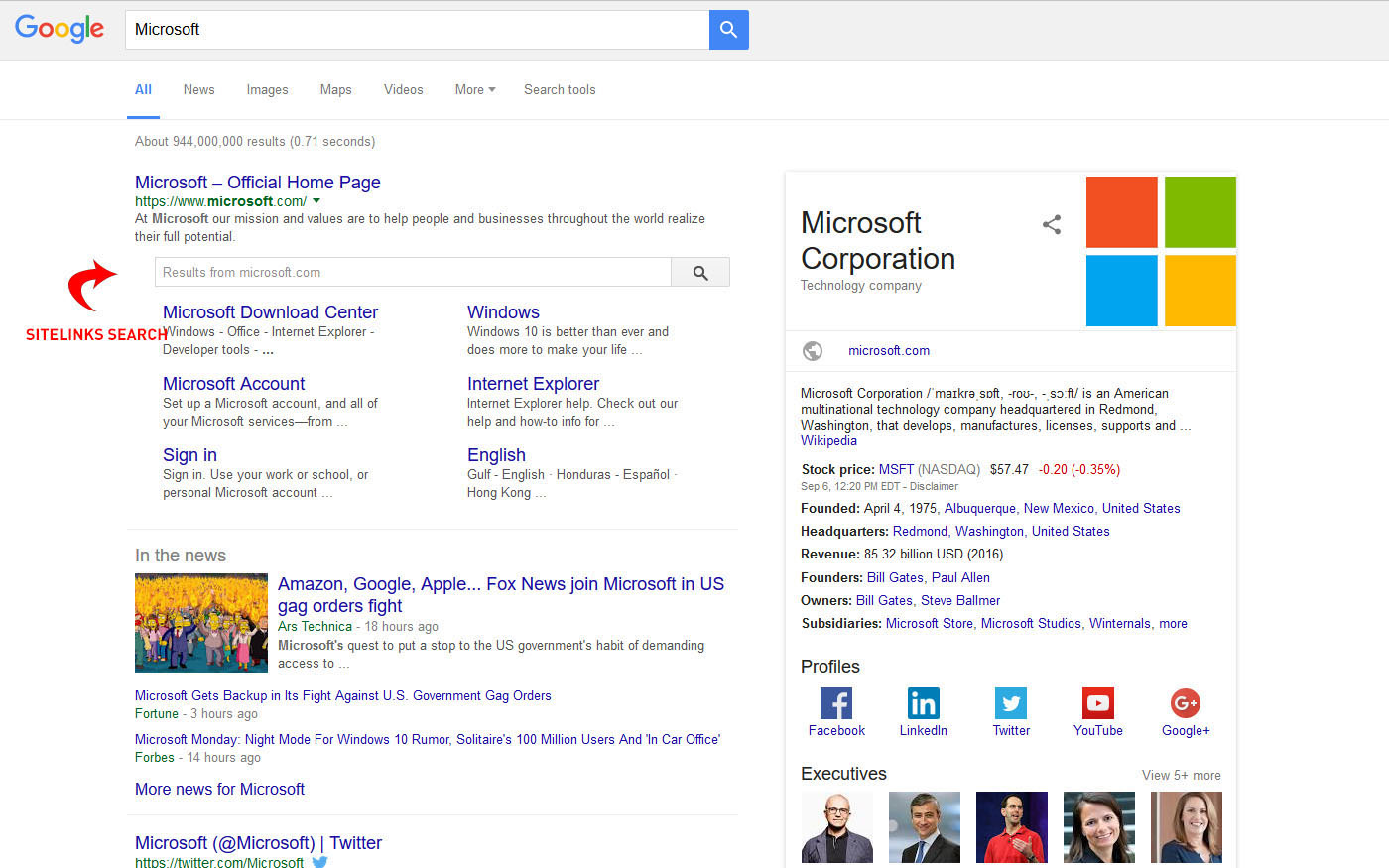Screen dimensions: 1389x868
Task: Click the Google logo
Action: pos(60,29)
